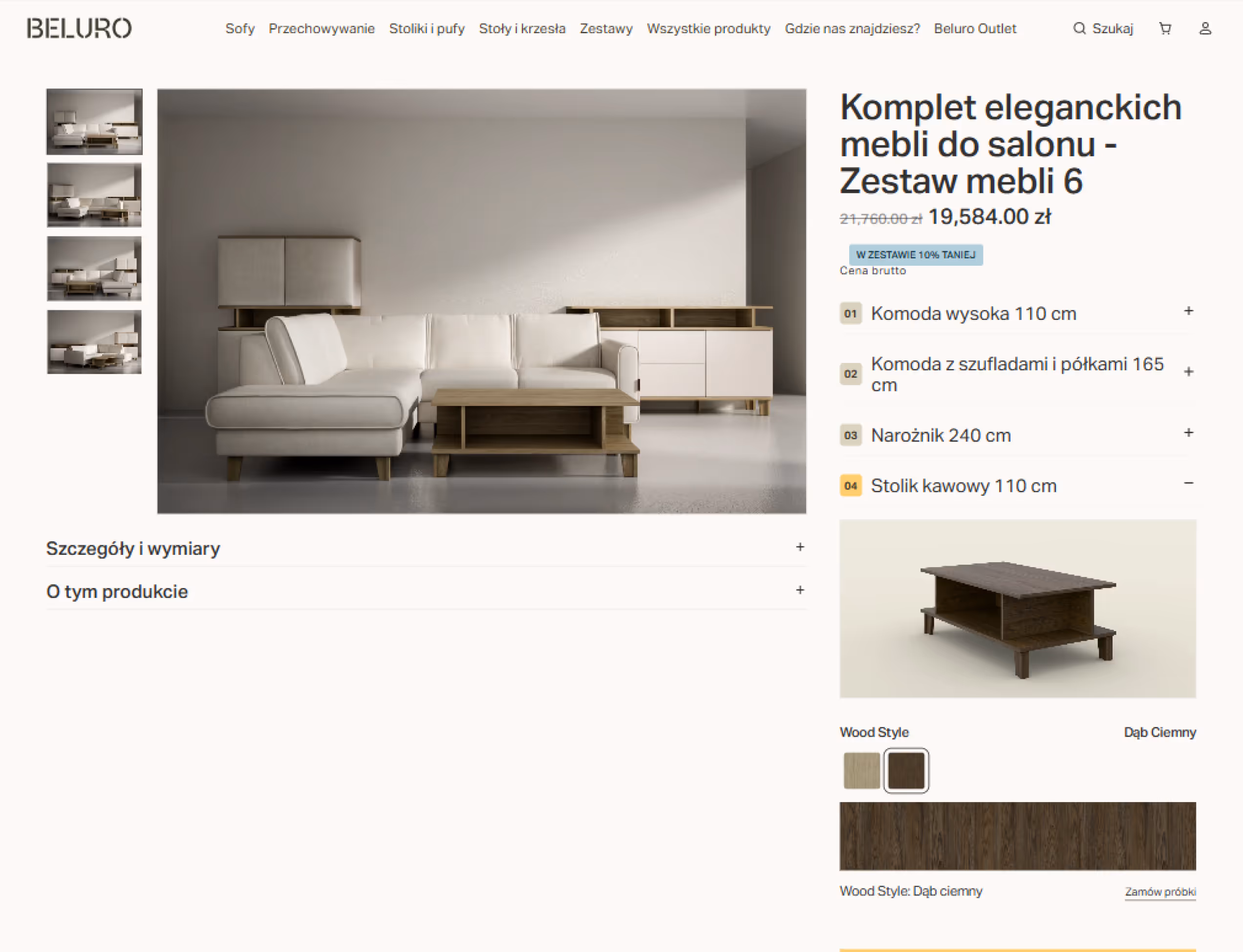Click the 03 number badge
The width and height of the screenshot is (1243, 952).
850,435
